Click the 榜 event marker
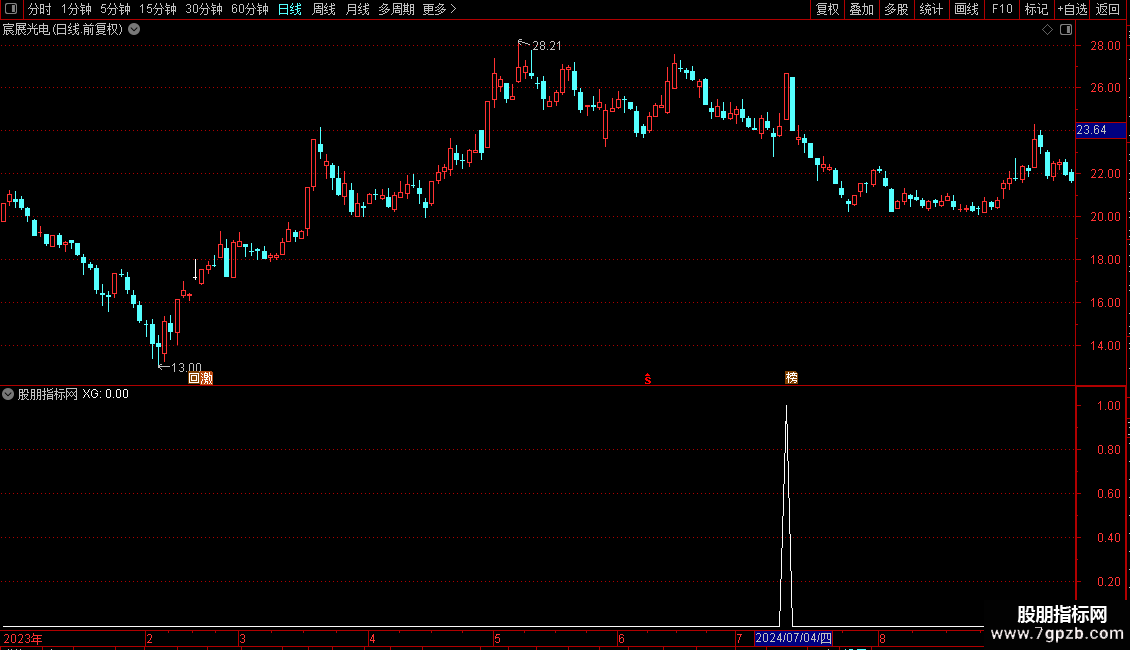The height and width of the screenshot is (650, 1130). 791,378
